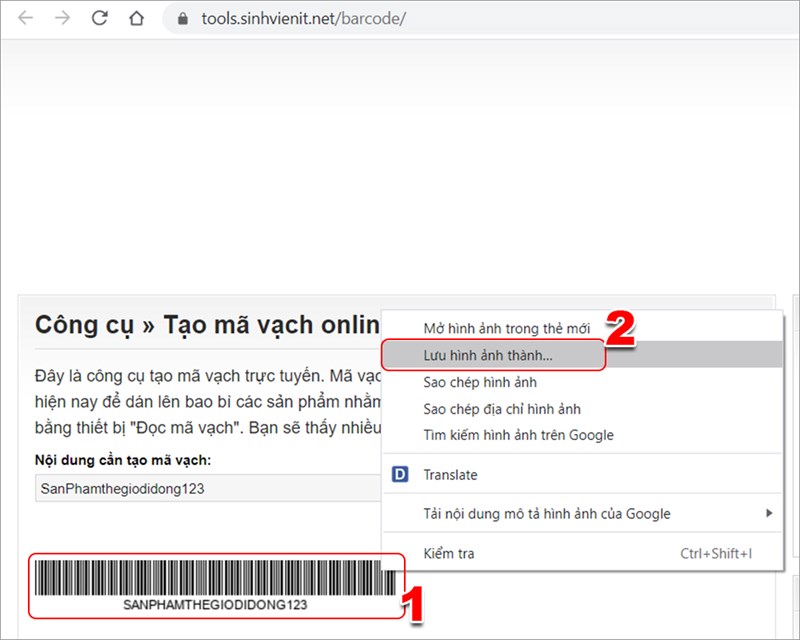Select 'Mở hình ảnh trong thẻ mới'

(509, 326)
